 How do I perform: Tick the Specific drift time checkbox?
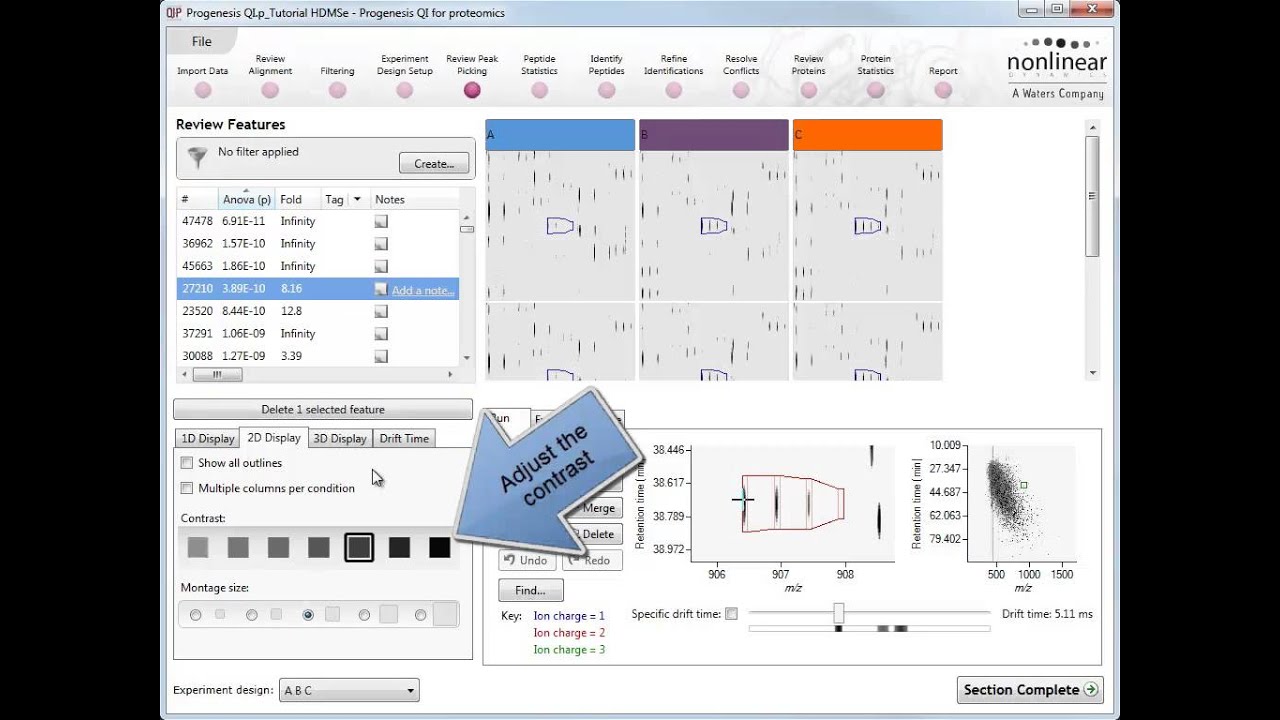click(731, 614)
